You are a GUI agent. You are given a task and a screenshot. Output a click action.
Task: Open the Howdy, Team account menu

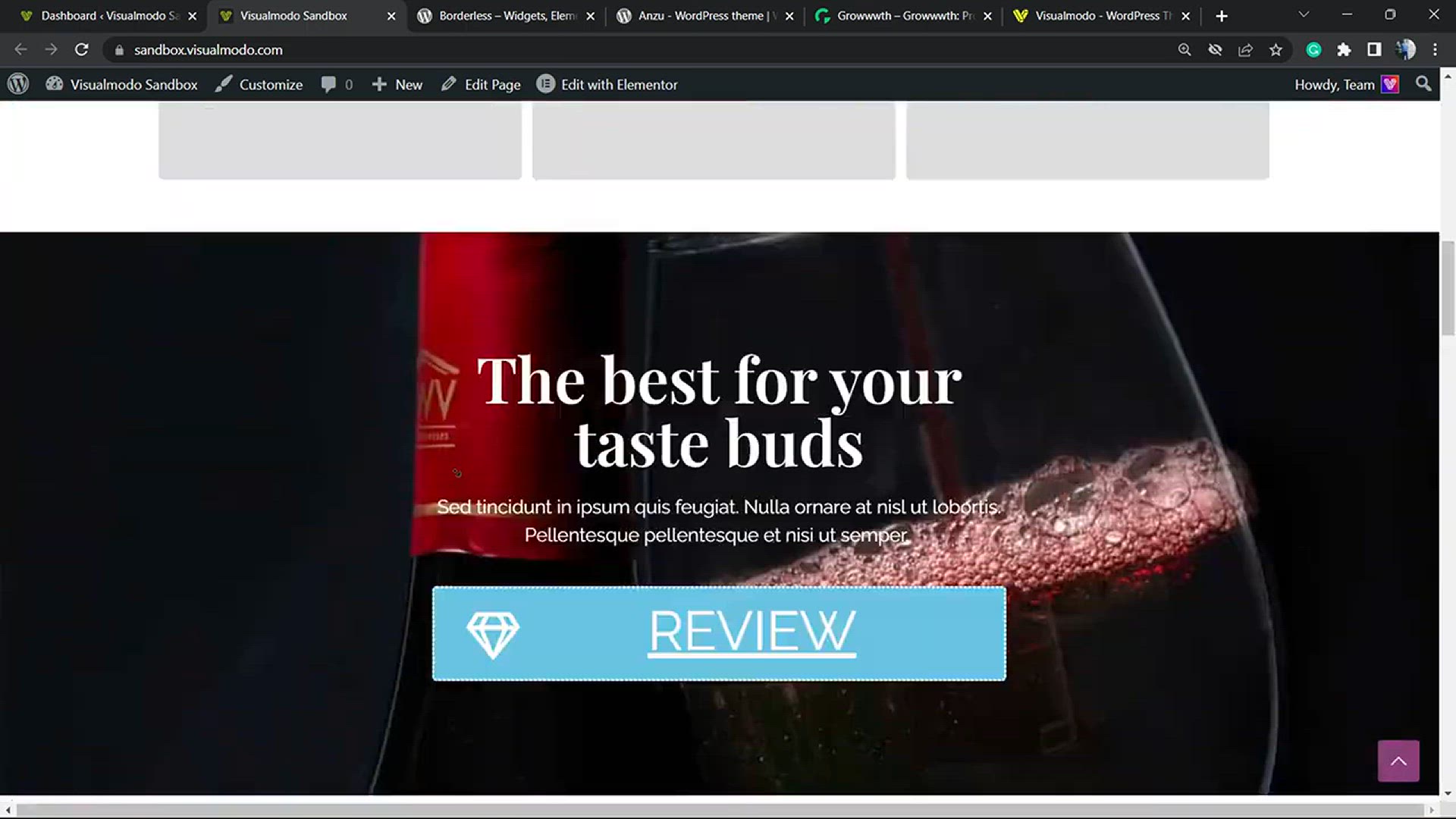(1346, 84)
